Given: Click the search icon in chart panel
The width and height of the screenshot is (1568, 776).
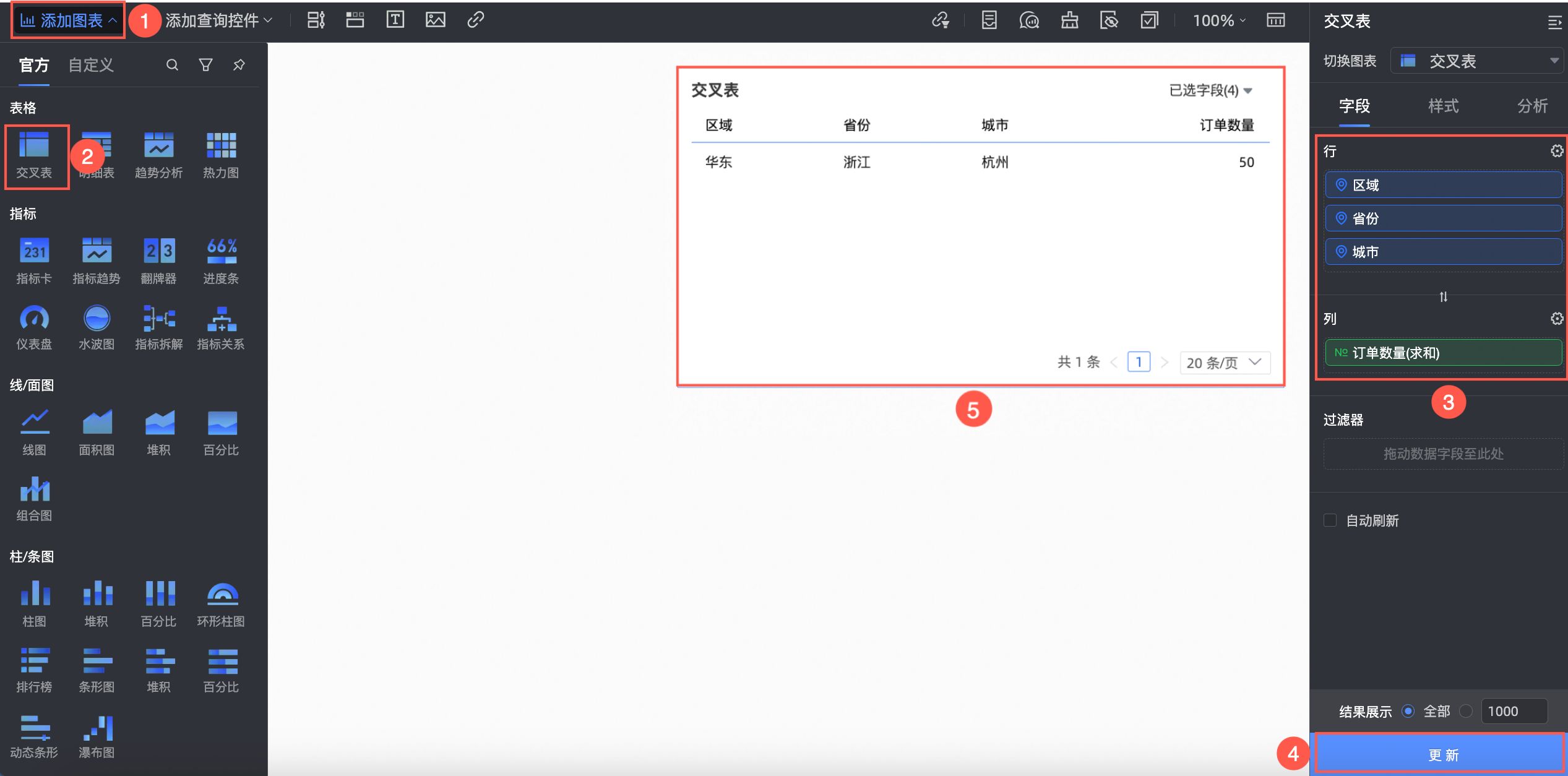Looking at the screenshot, I should click(x=172, y=65).
